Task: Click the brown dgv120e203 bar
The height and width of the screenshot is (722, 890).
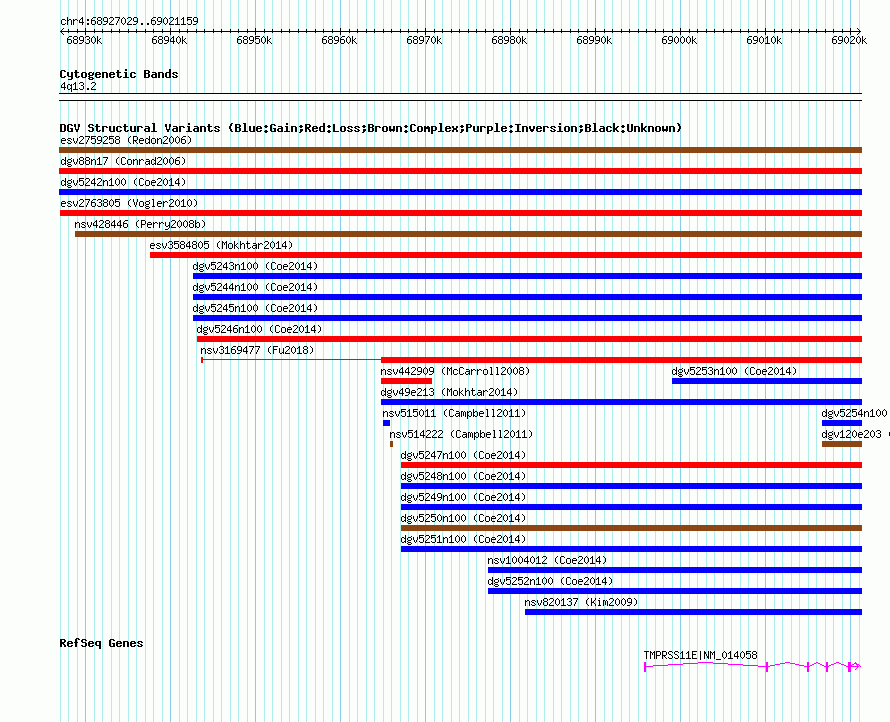Action: click(842, 444)
